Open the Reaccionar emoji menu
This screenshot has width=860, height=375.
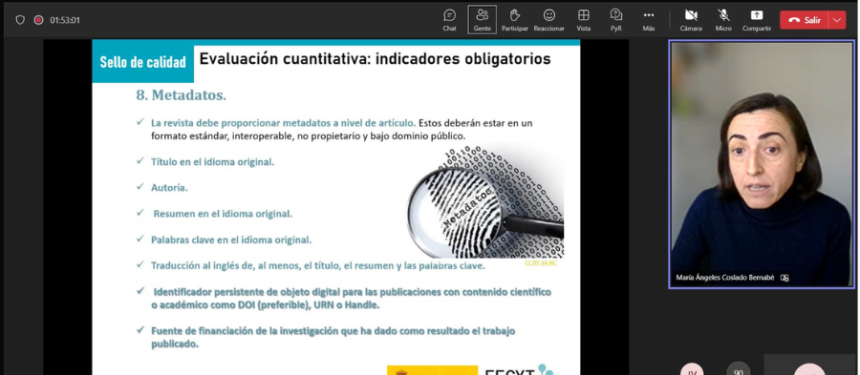pos(549,20)
